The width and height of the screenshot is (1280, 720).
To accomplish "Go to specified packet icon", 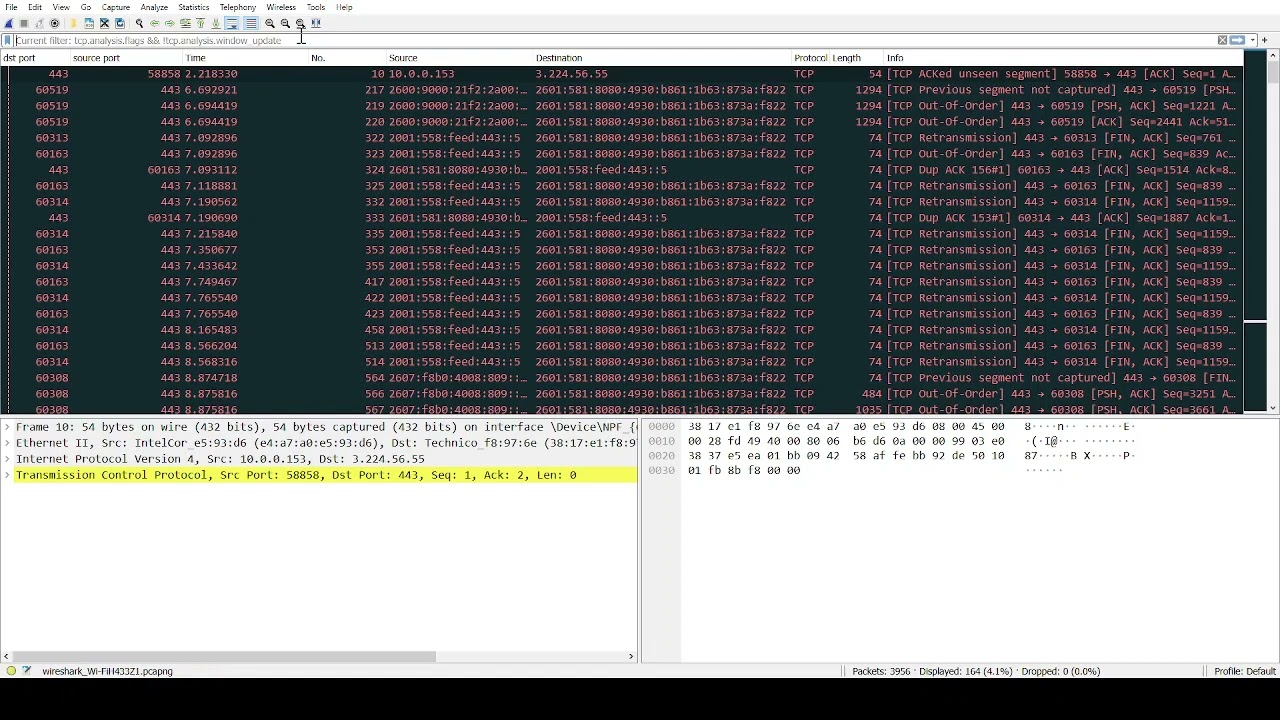I will click(x=185, y=23).
